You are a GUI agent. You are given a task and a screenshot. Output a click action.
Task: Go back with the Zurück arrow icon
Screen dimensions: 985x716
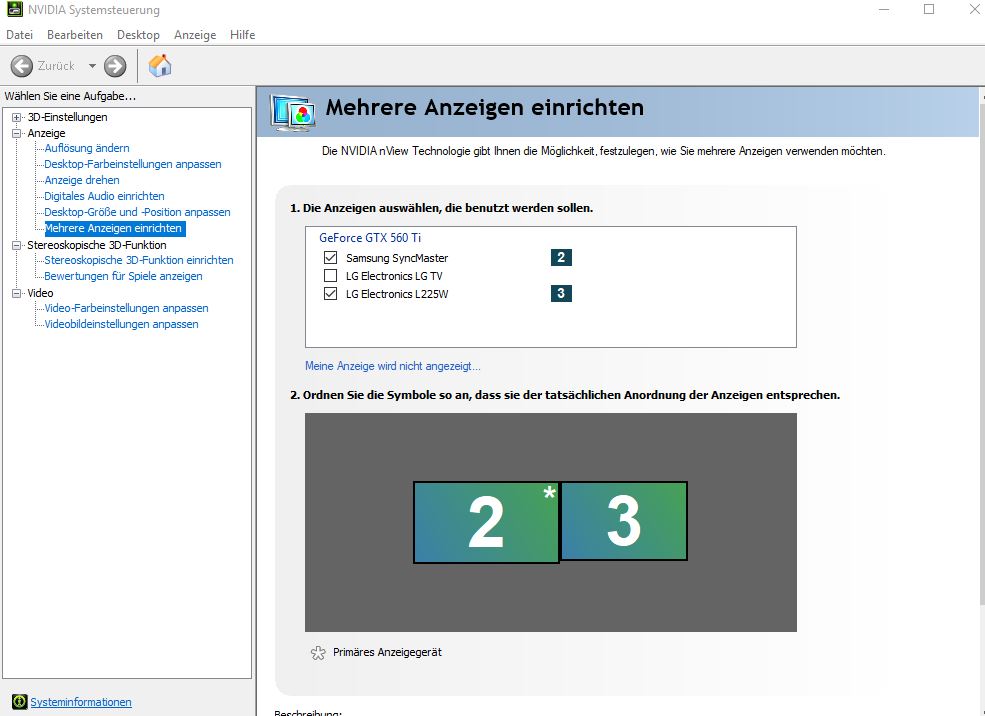22,66
